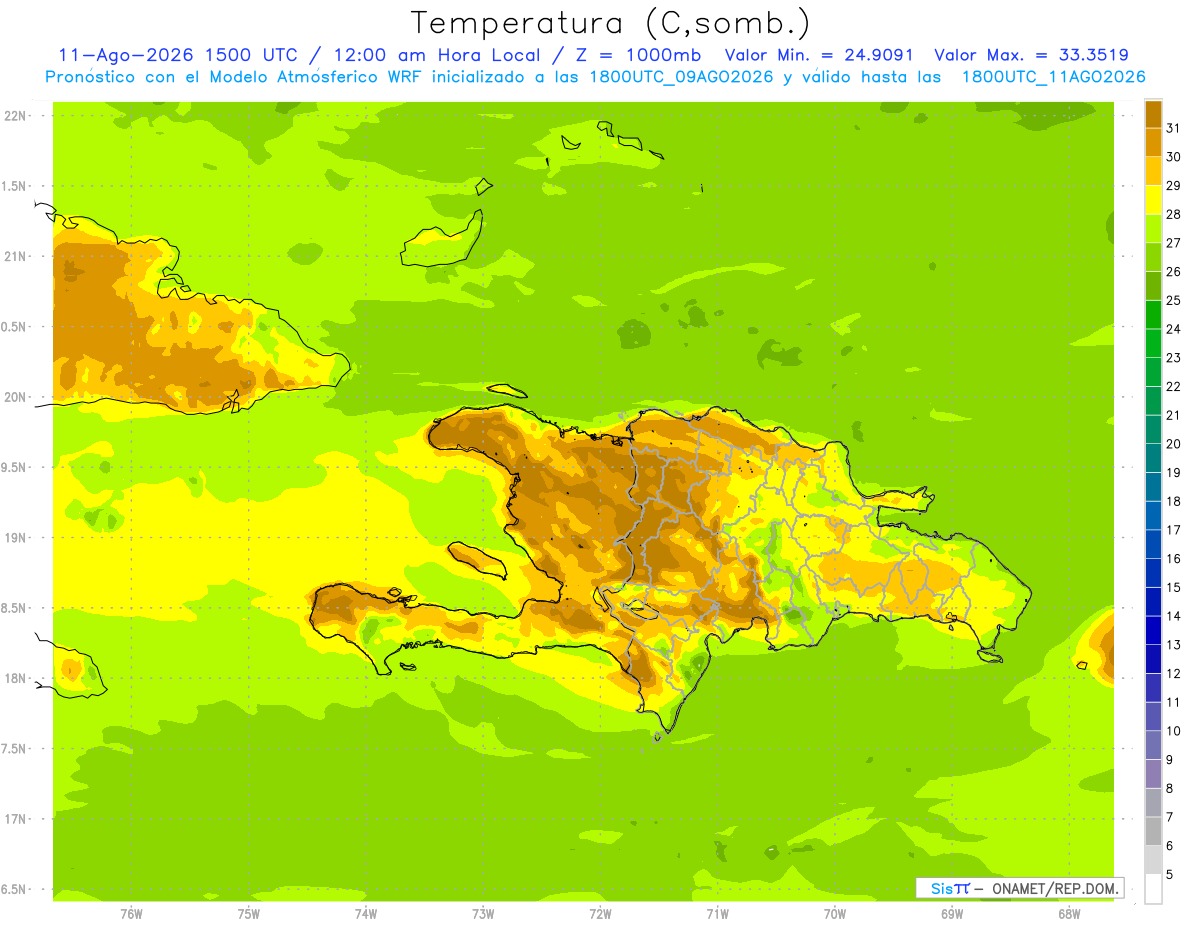This screenshot has height=927, width=1200.
Task: Click the '75W' longitude axis label
Action: 249,913
